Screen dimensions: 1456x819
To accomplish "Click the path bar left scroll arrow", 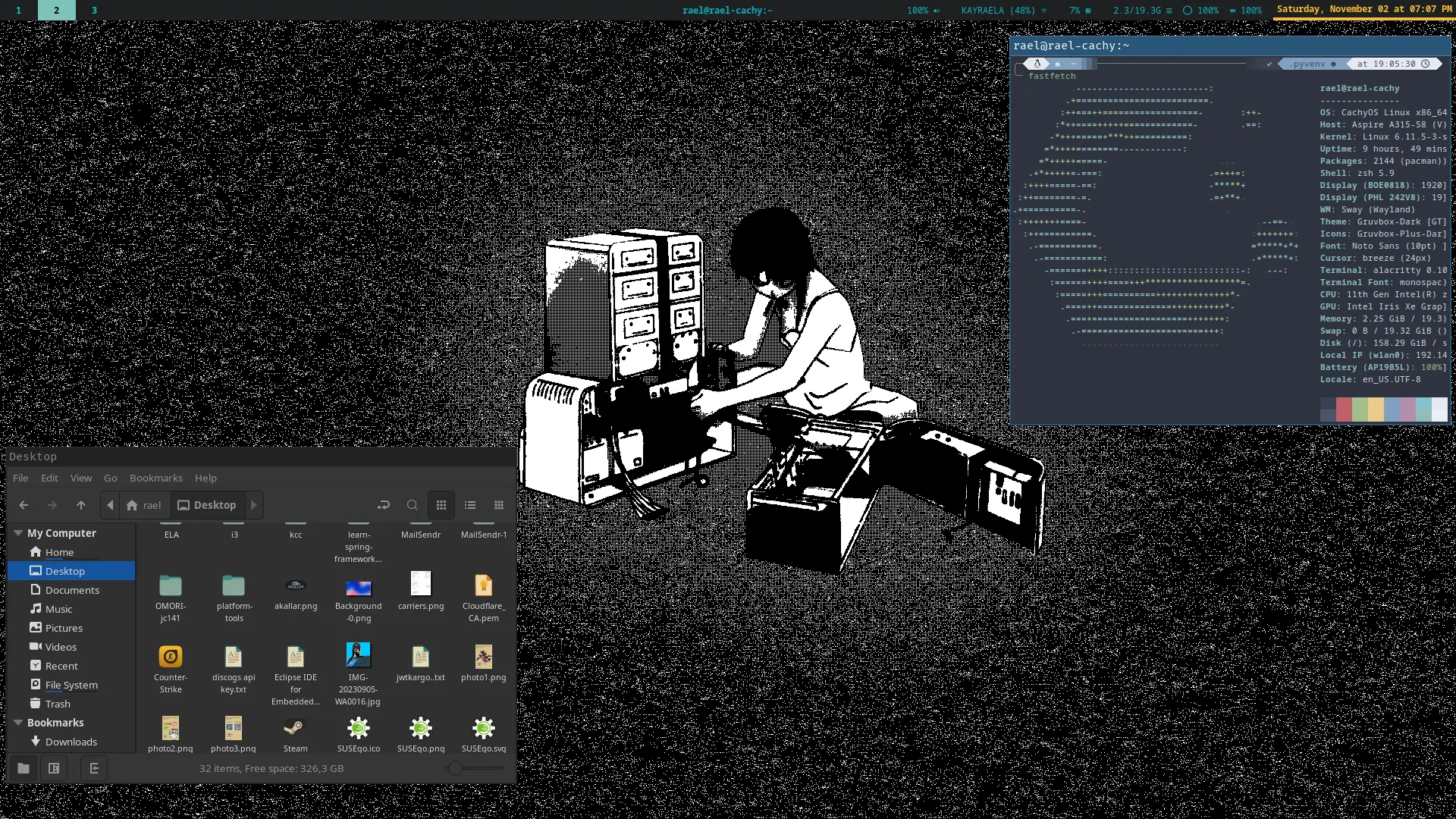I will (111, 505).
